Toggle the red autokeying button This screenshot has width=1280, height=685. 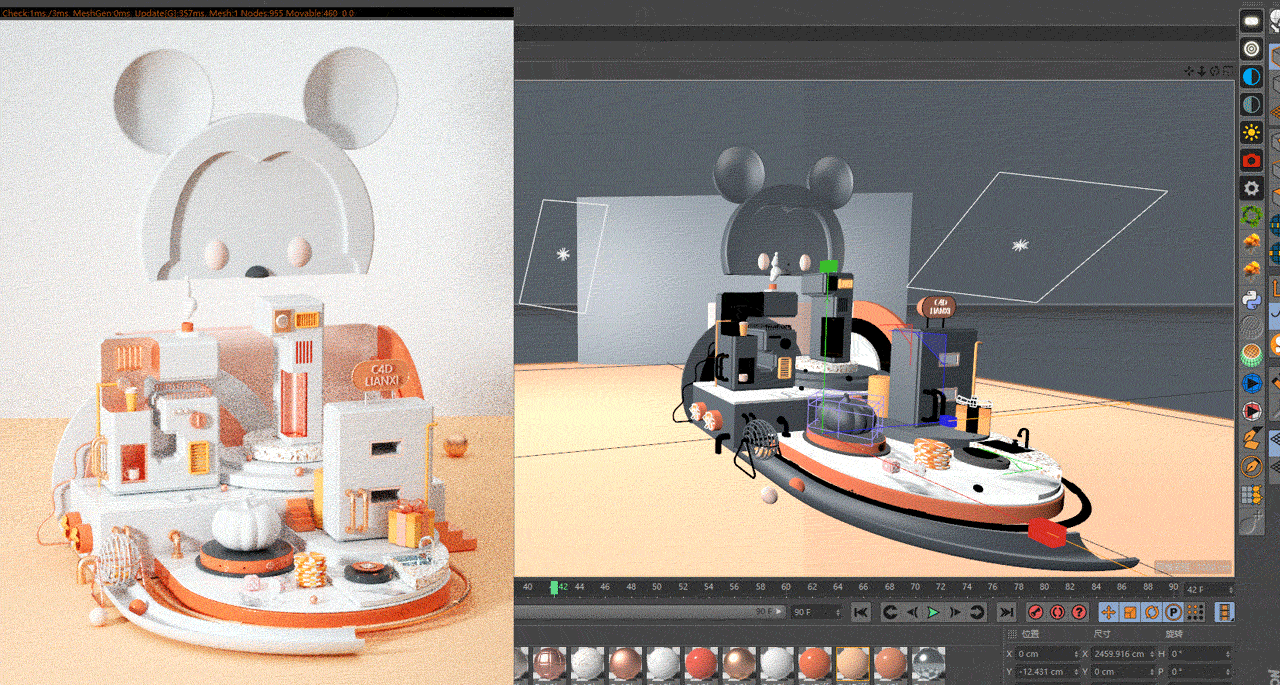coord(1057,612)
